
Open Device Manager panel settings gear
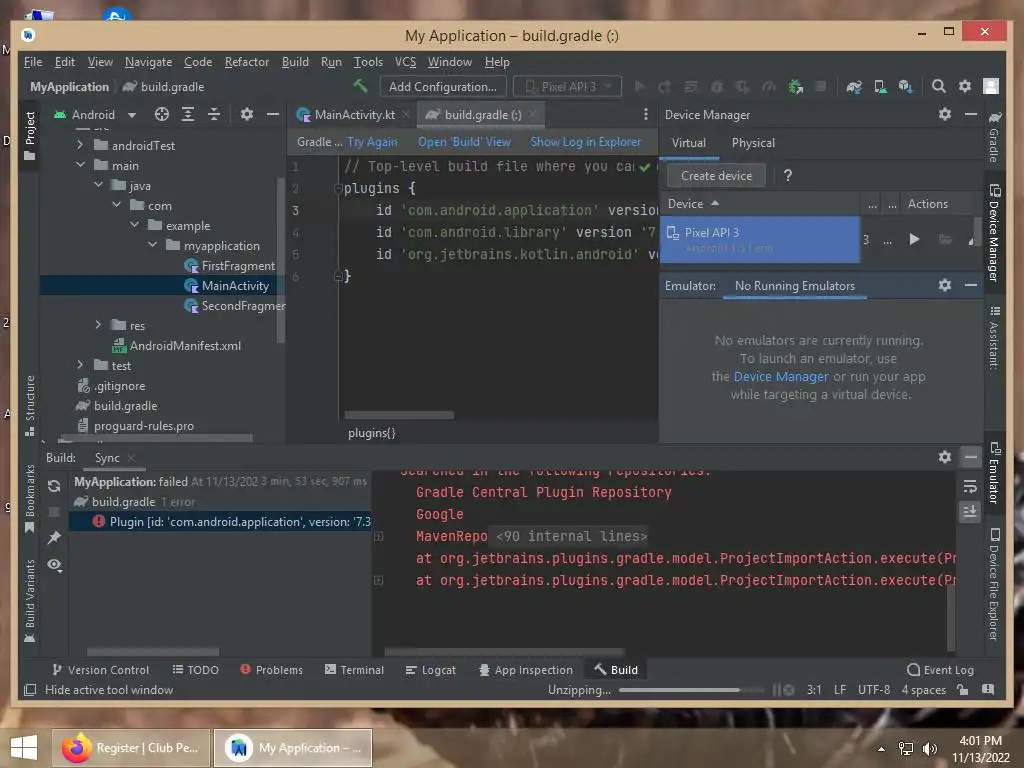tap(944, 114)
